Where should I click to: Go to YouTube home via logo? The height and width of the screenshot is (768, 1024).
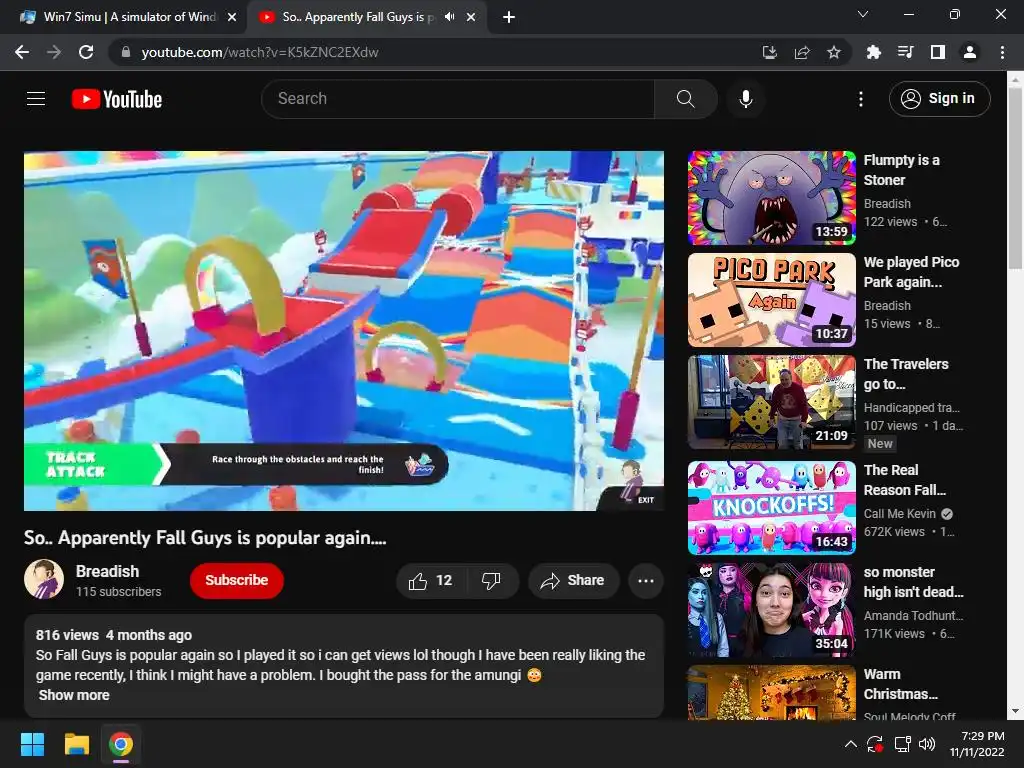[117, 99]
